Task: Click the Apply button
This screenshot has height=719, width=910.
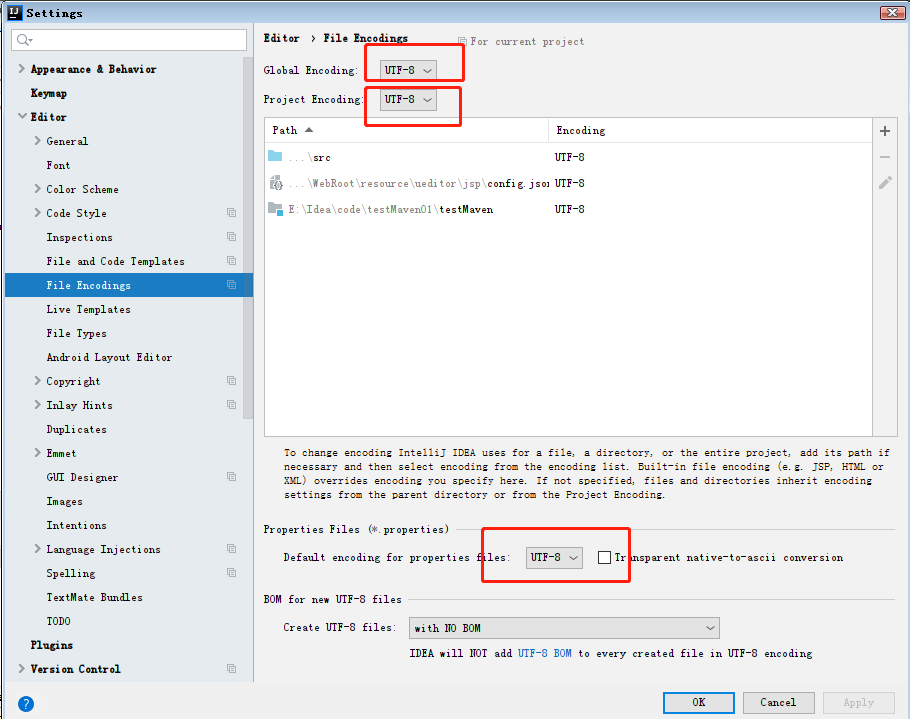Action: [x=858, y=703]
